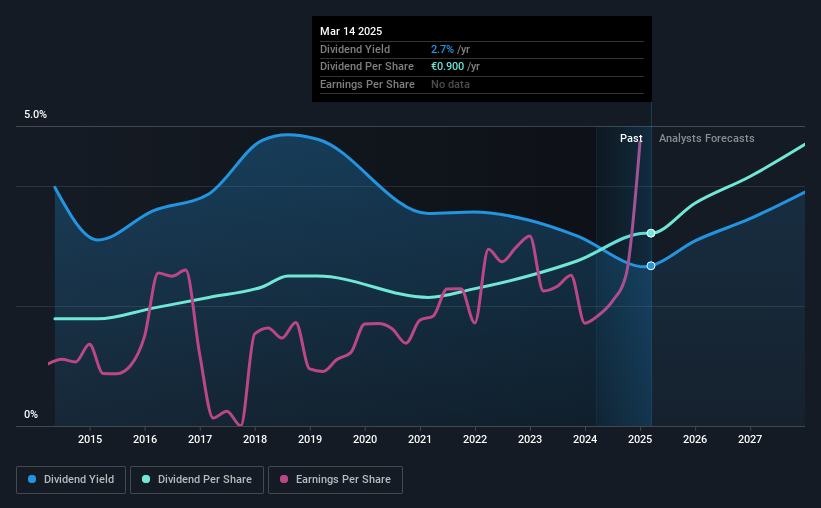Screen dimensions: 821x508
Task: Click the 2021 x-axis label
Action: (420, 439)
